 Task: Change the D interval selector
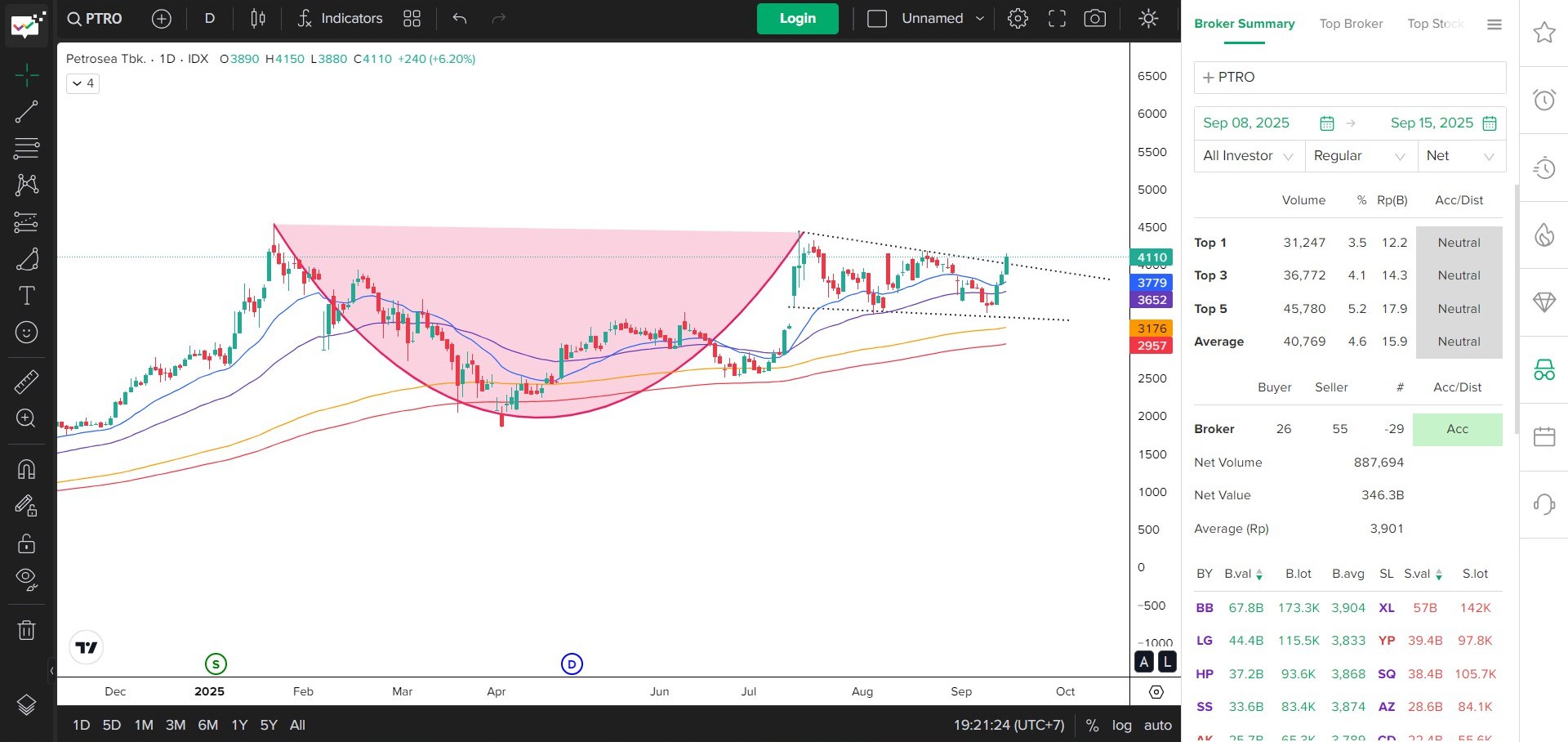click(210, 19)
